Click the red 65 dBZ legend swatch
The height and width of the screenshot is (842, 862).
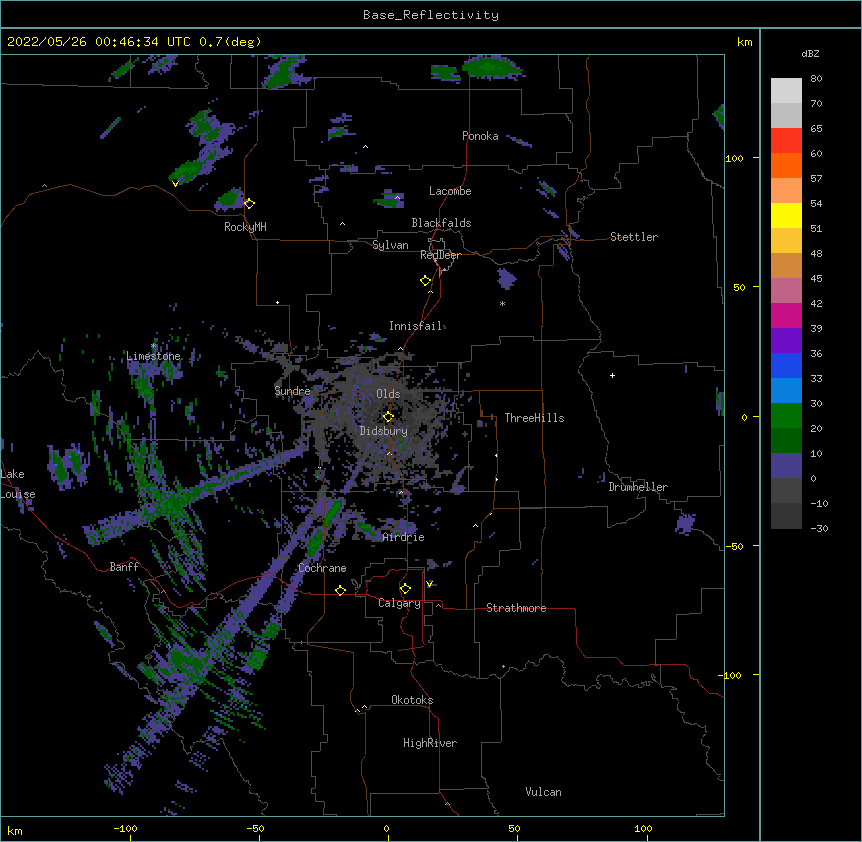786,140
